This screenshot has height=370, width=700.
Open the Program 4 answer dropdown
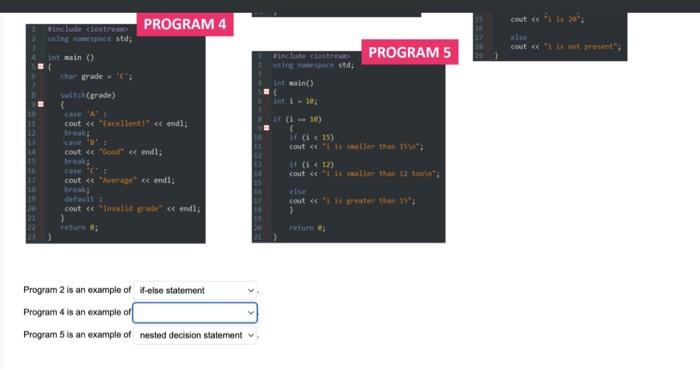coord(195,312)
